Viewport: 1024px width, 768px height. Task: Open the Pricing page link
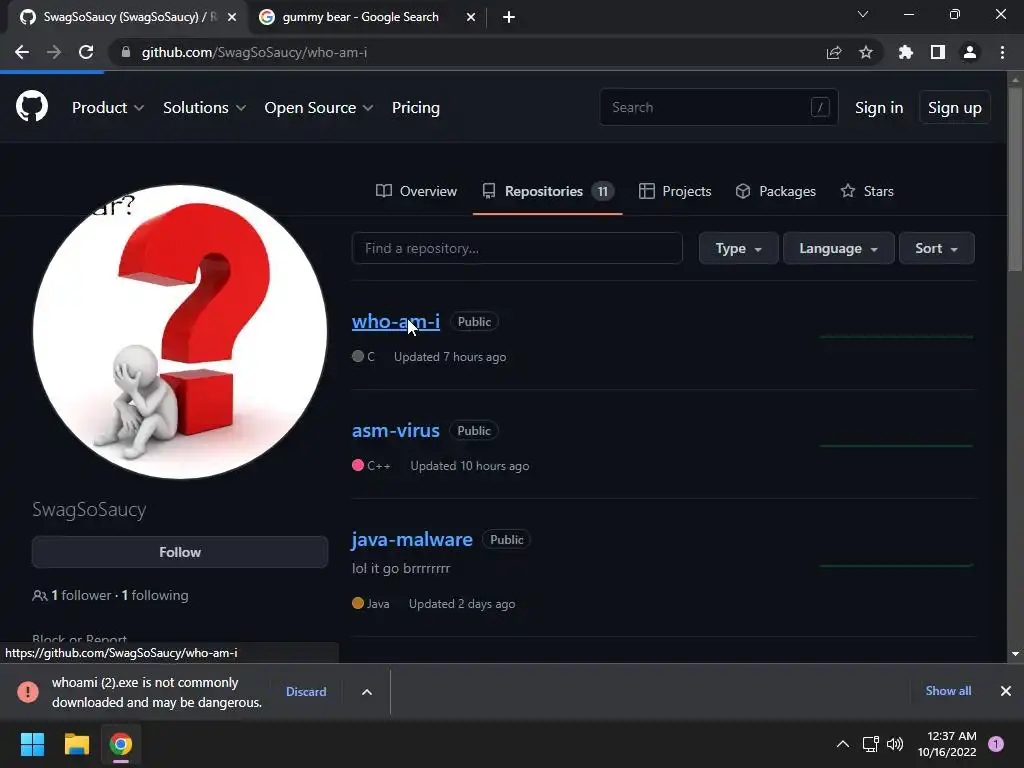(x=415, y=108)
